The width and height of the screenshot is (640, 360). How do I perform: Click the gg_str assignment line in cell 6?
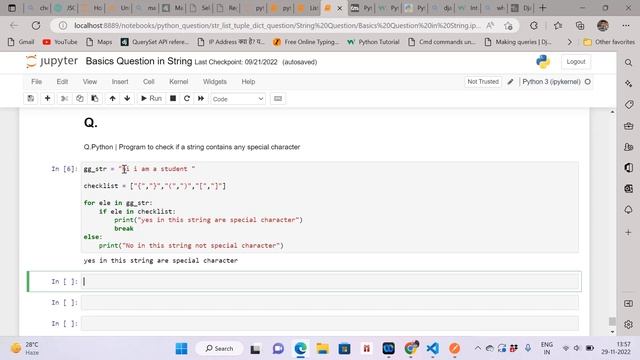pos(140,169)
